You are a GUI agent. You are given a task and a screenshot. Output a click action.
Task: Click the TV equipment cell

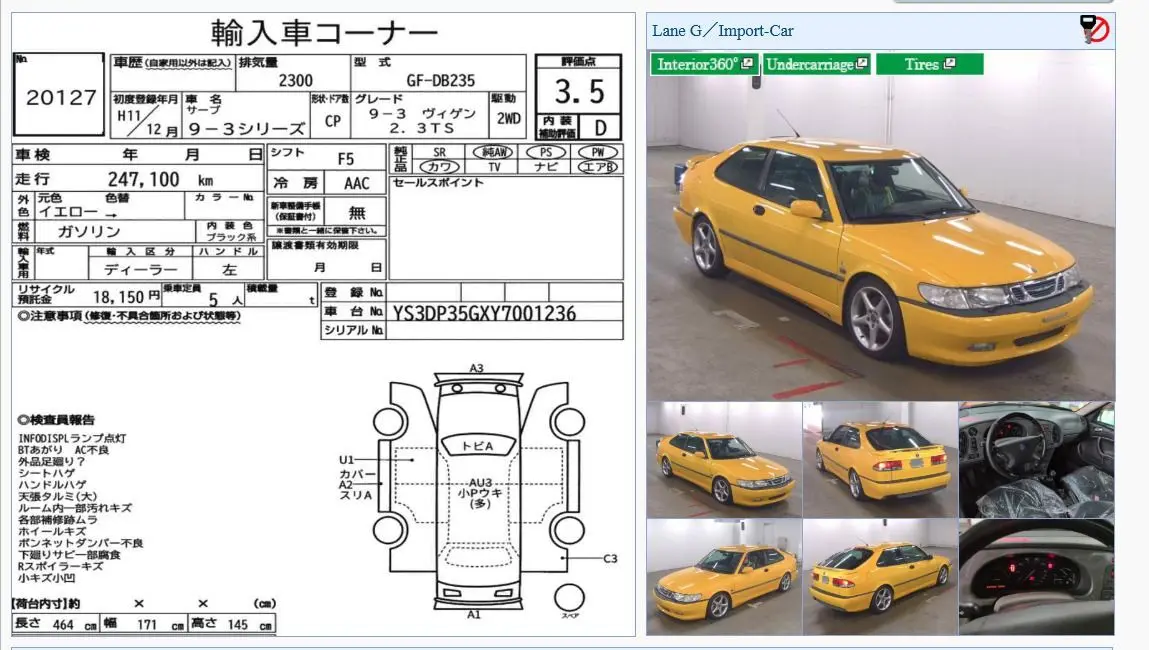(x=494, y=166)
